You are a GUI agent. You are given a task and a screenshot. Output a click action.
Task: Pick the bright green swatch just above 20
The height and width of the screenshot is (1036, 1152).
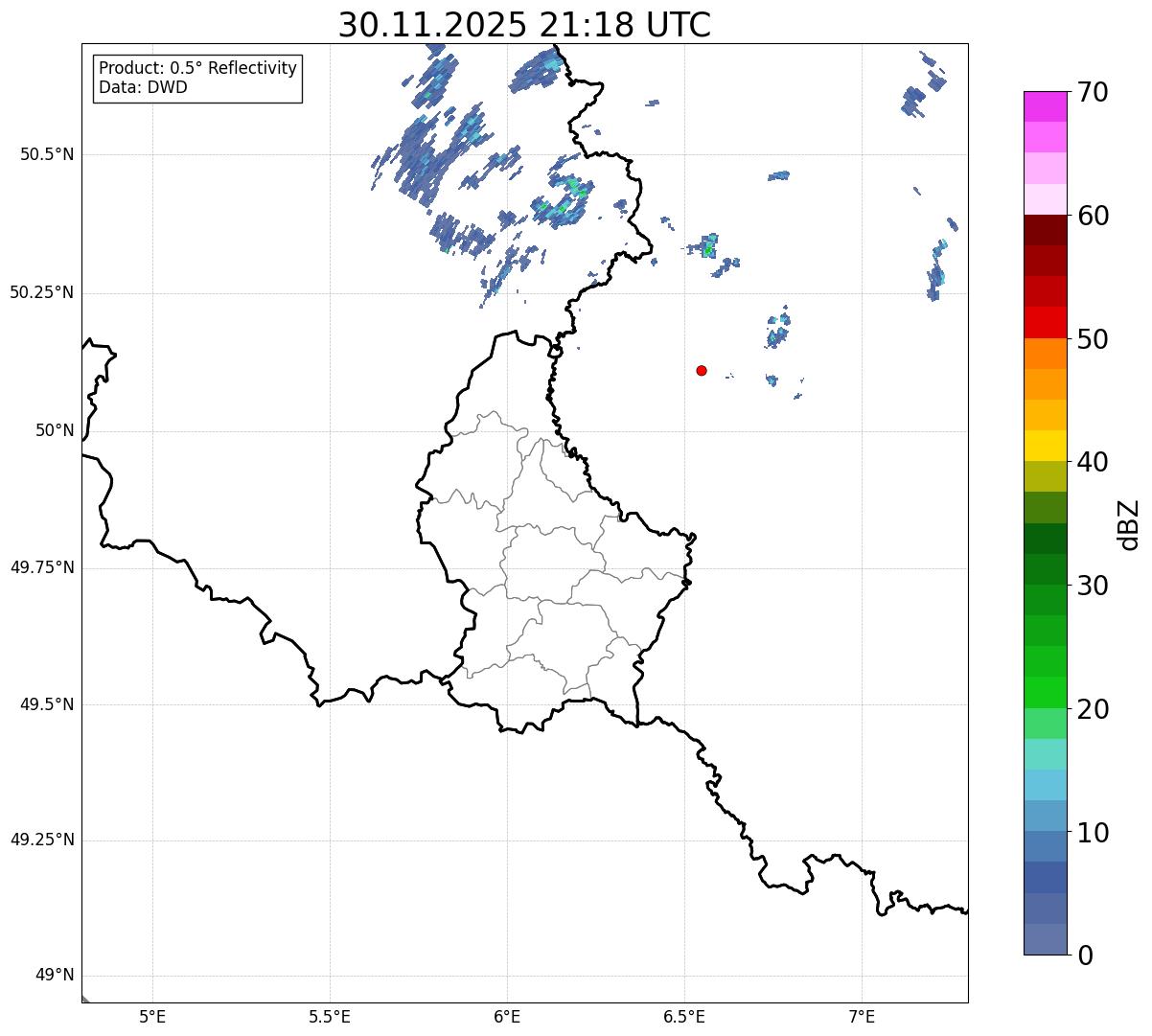pos(1046,693)
